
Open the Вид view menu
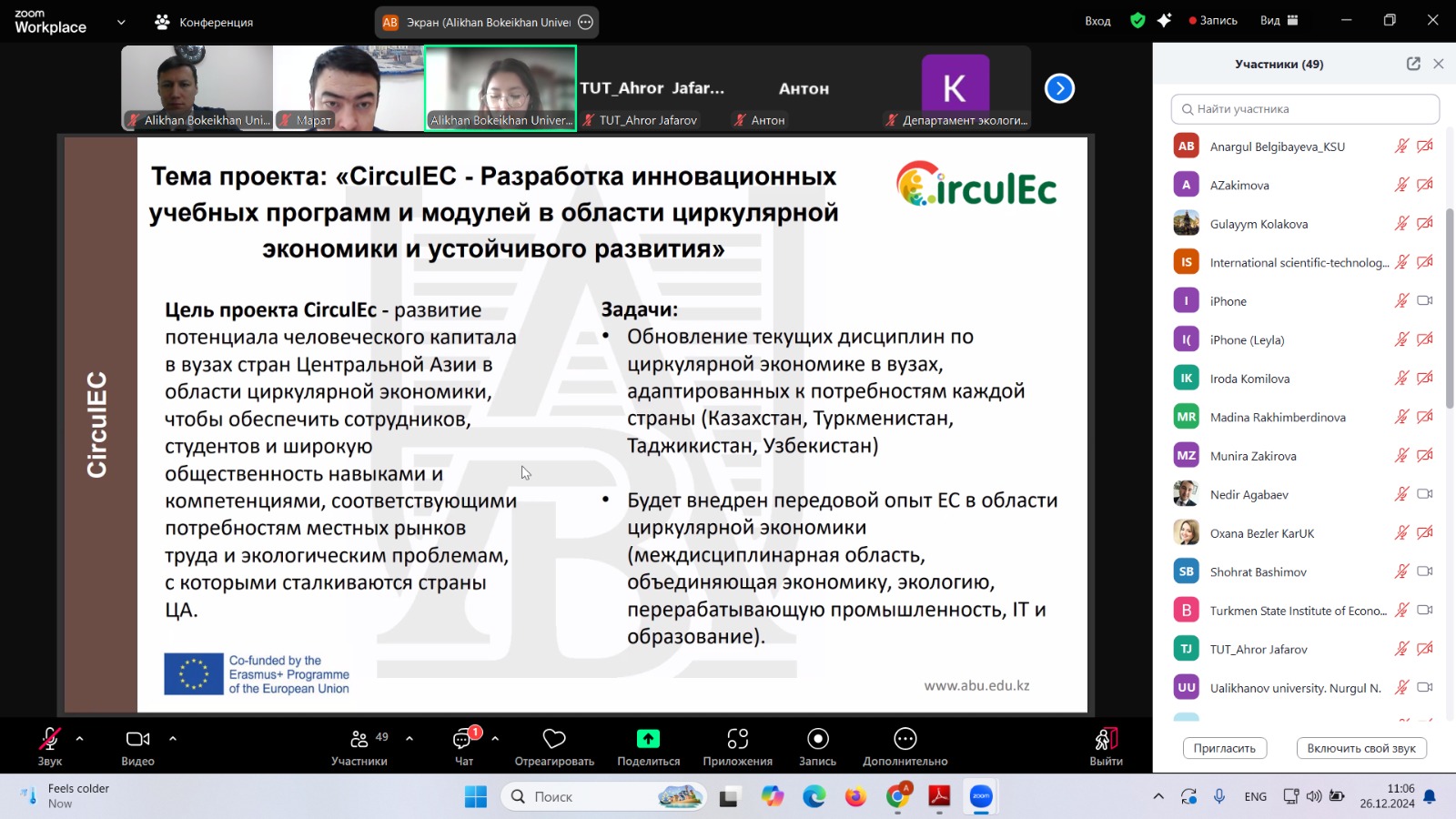pos(1279,20)
